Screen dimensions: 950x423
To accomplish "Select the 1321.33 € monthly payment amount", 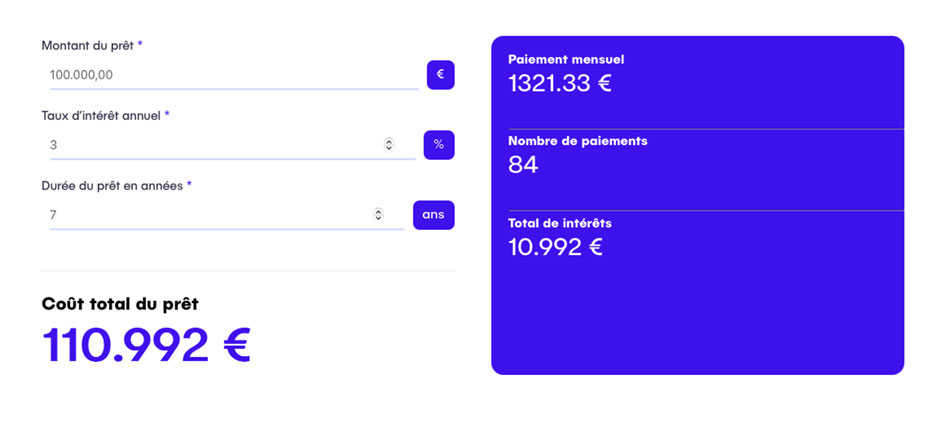I will (x=559, y=84).
